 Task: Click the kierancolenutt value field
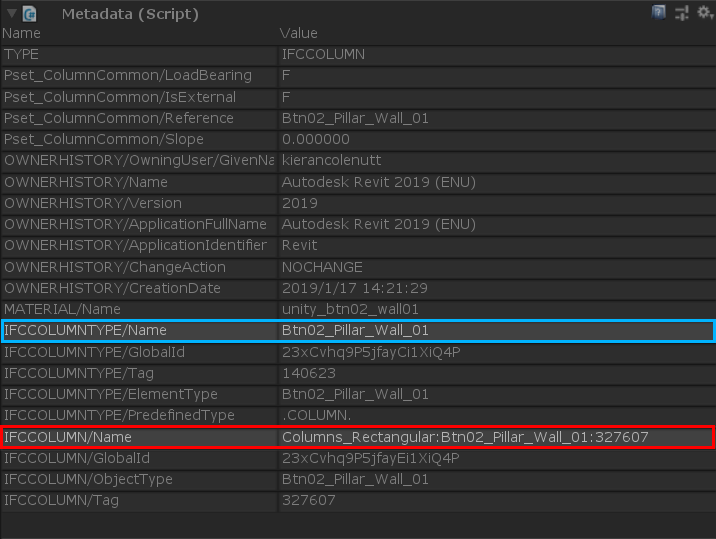497,160
